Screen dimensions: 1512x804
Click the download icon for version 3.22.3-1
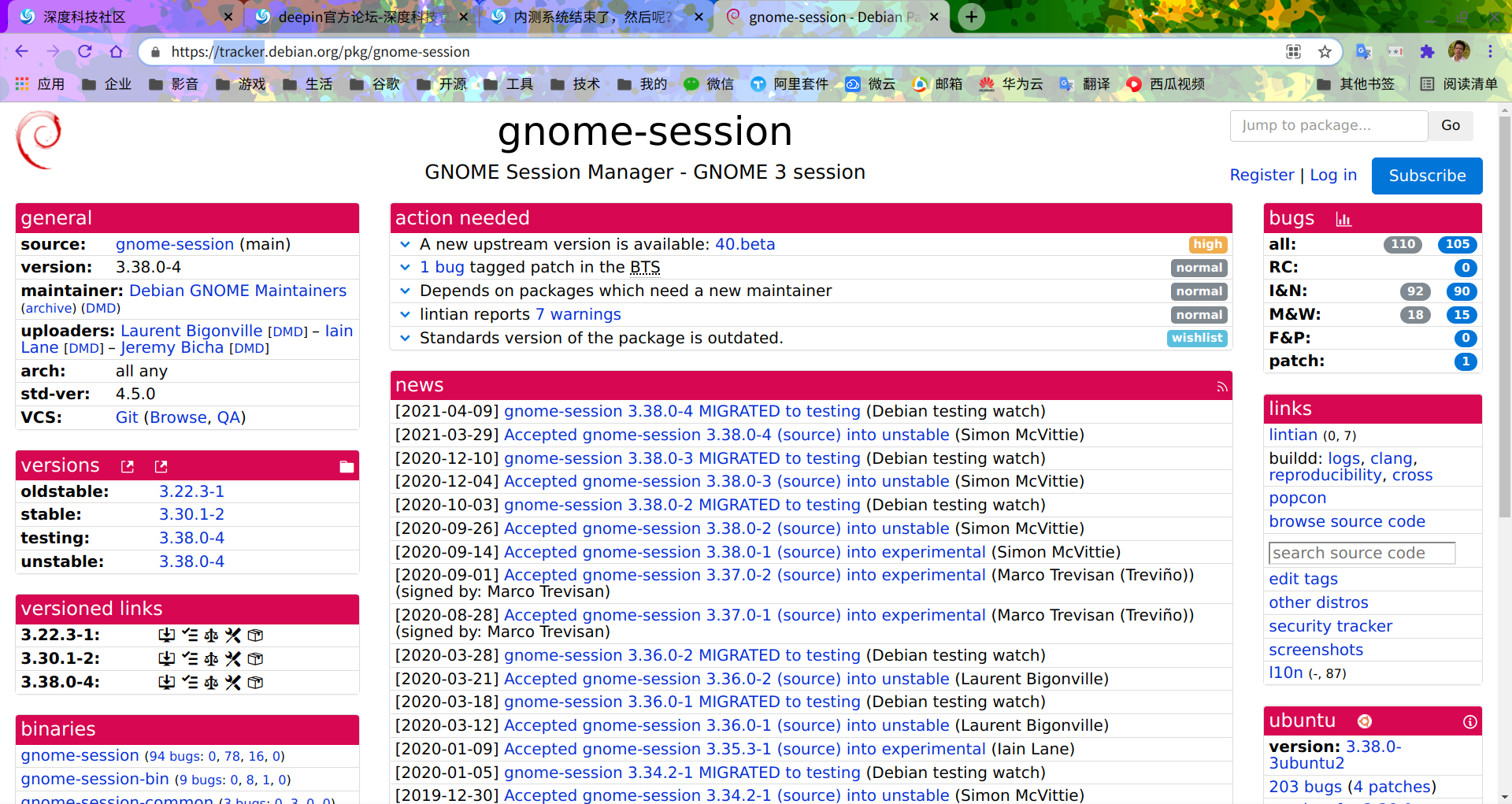click(x=166, y=635)
